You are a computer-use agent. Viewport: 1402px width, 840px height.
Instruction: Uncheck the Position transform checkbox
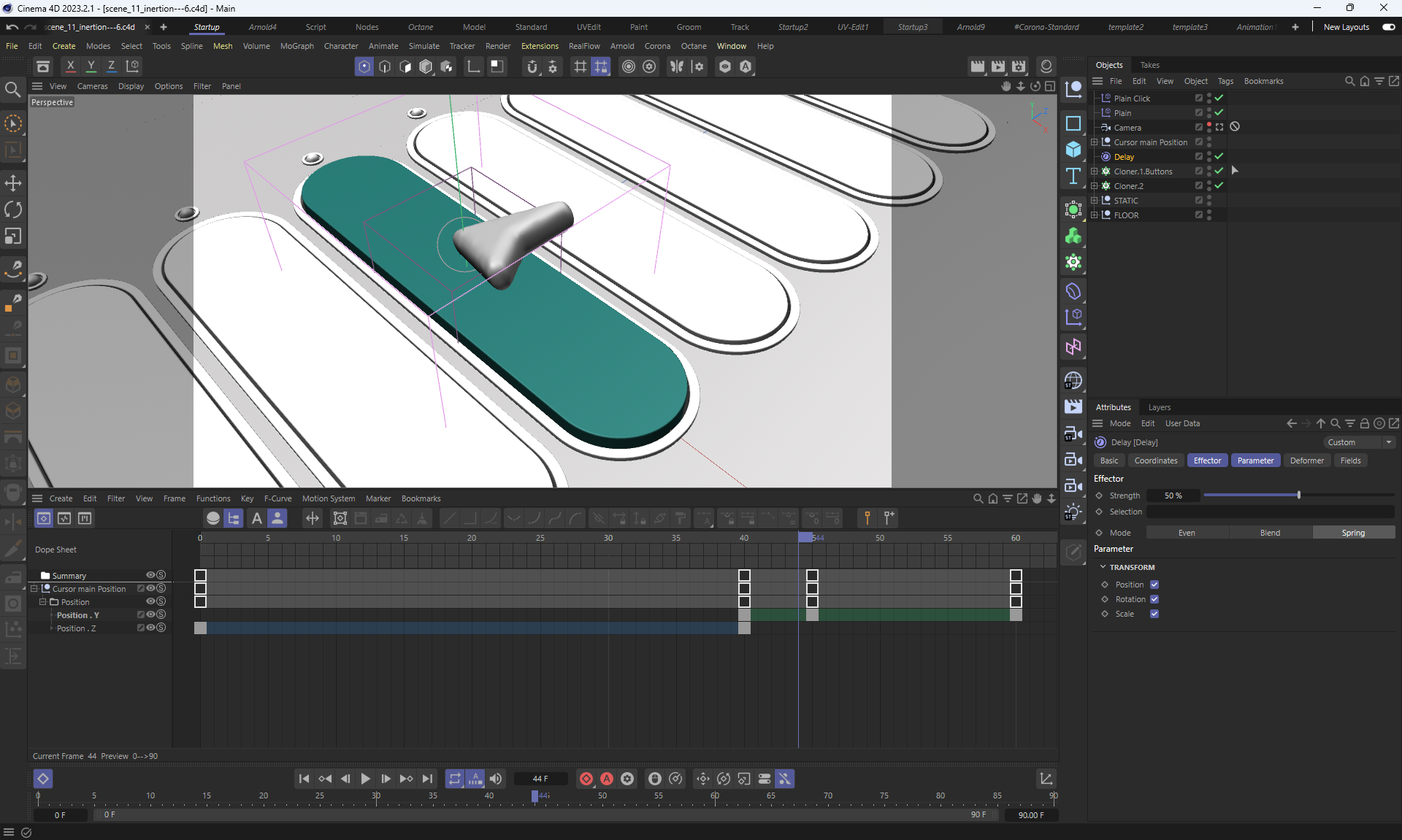pyautogui.click(x=1154, y=585)
